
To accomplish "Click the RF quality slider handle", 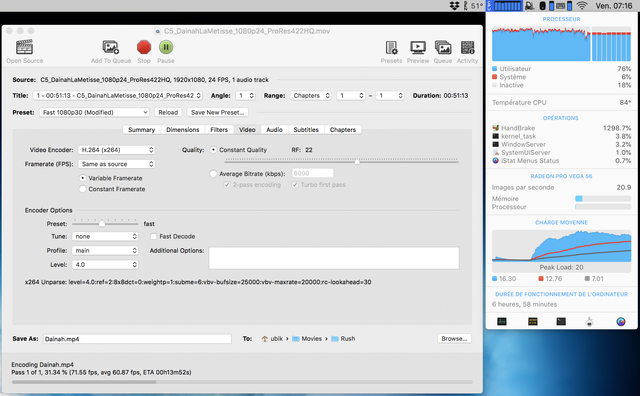I will [357, 162].
